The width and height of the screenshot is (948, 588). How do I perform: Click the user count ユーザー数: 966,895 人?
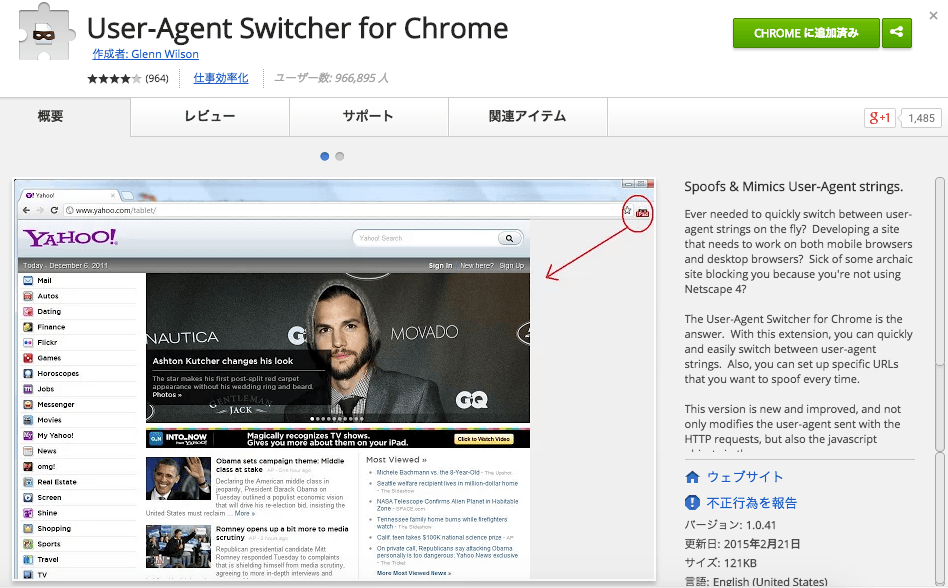tap(331, 78)
